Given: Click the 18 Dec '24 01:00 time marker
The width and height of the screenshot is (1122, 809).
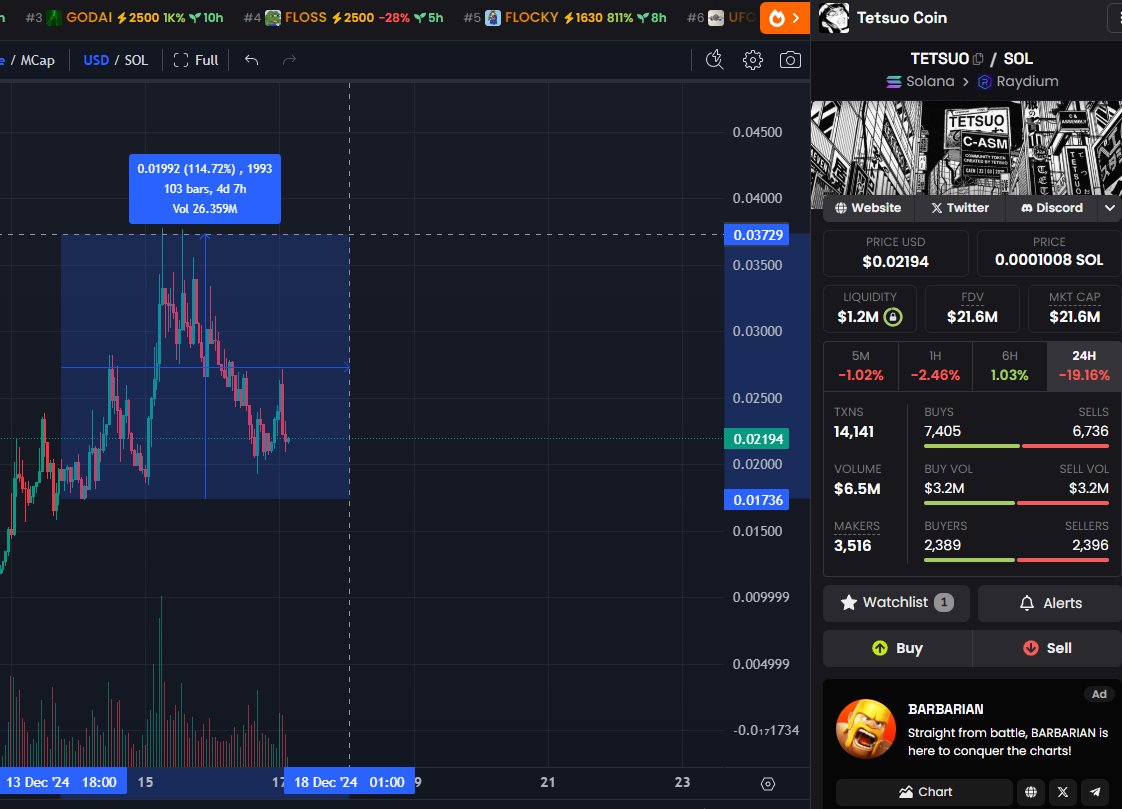Looking at the screenshot, I should (x=349, y=782).
